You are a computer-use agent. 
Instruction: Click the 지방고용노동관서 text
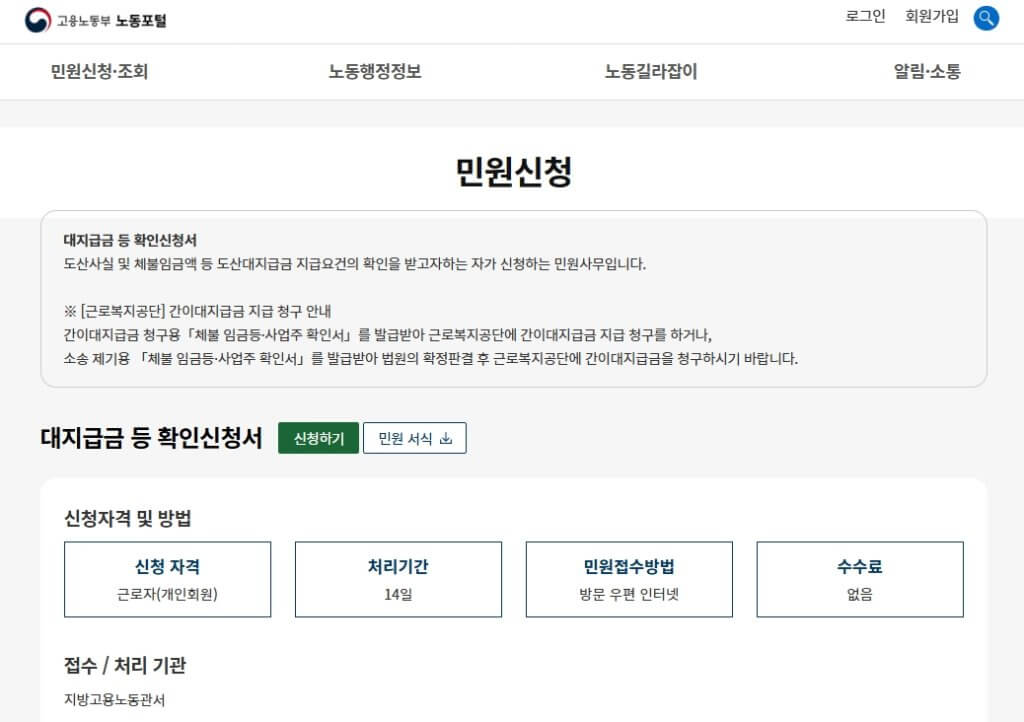tap(114, 700)
